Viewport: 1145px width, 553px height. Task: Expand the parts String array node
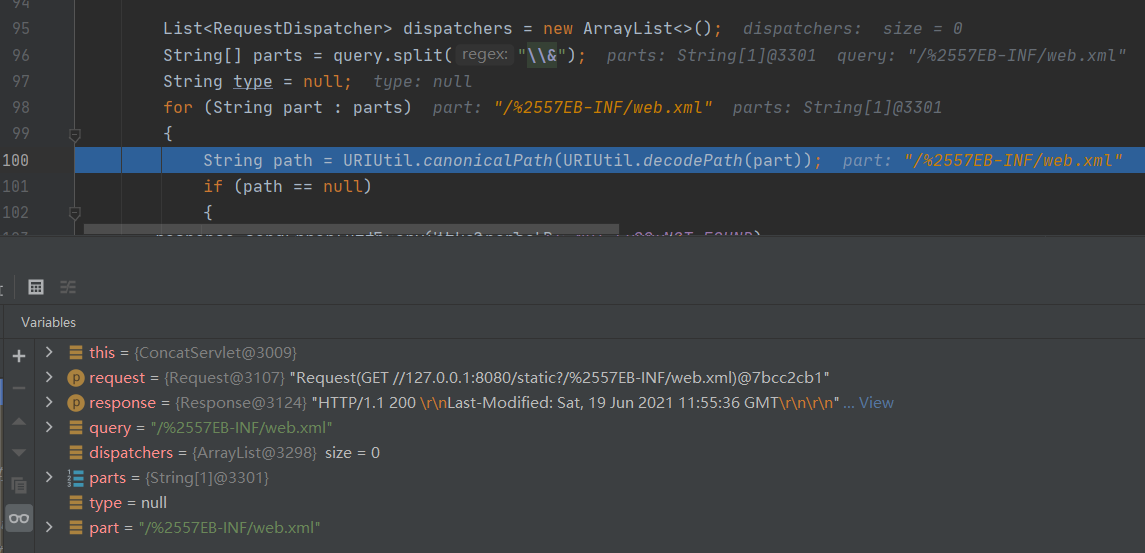point(49,478)
